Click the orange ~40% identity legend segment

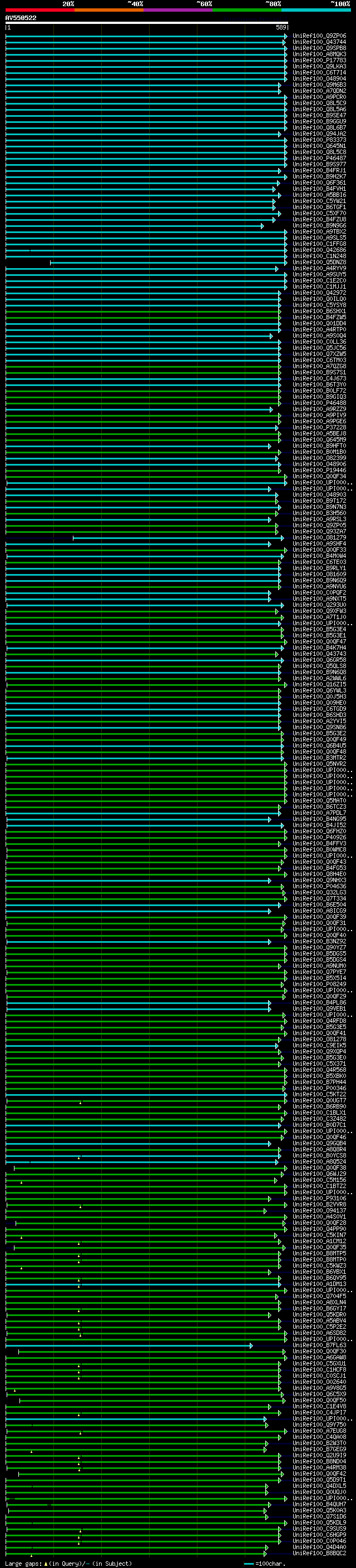click(109, 10)
